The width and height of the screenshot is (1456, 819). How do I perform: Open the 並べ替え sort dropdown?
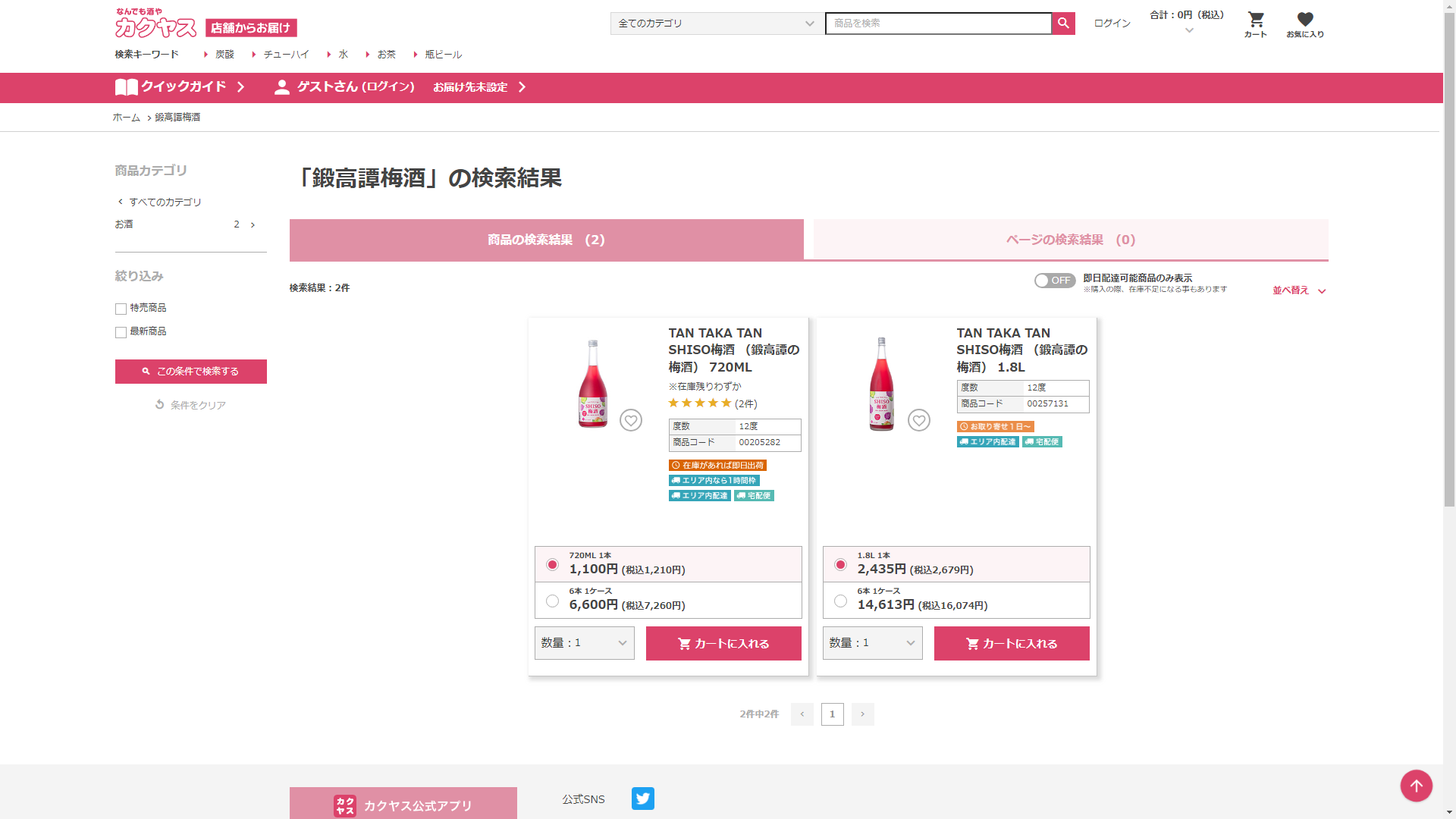tap(1299, 290)
